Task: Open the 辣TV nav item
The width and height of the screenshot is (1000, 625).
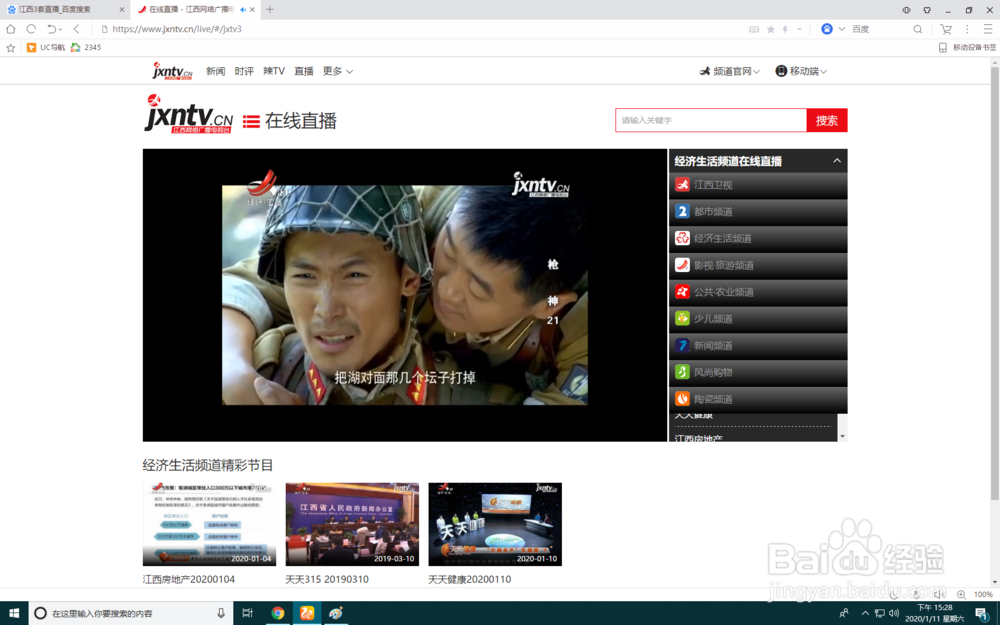Action: [274, 71]
